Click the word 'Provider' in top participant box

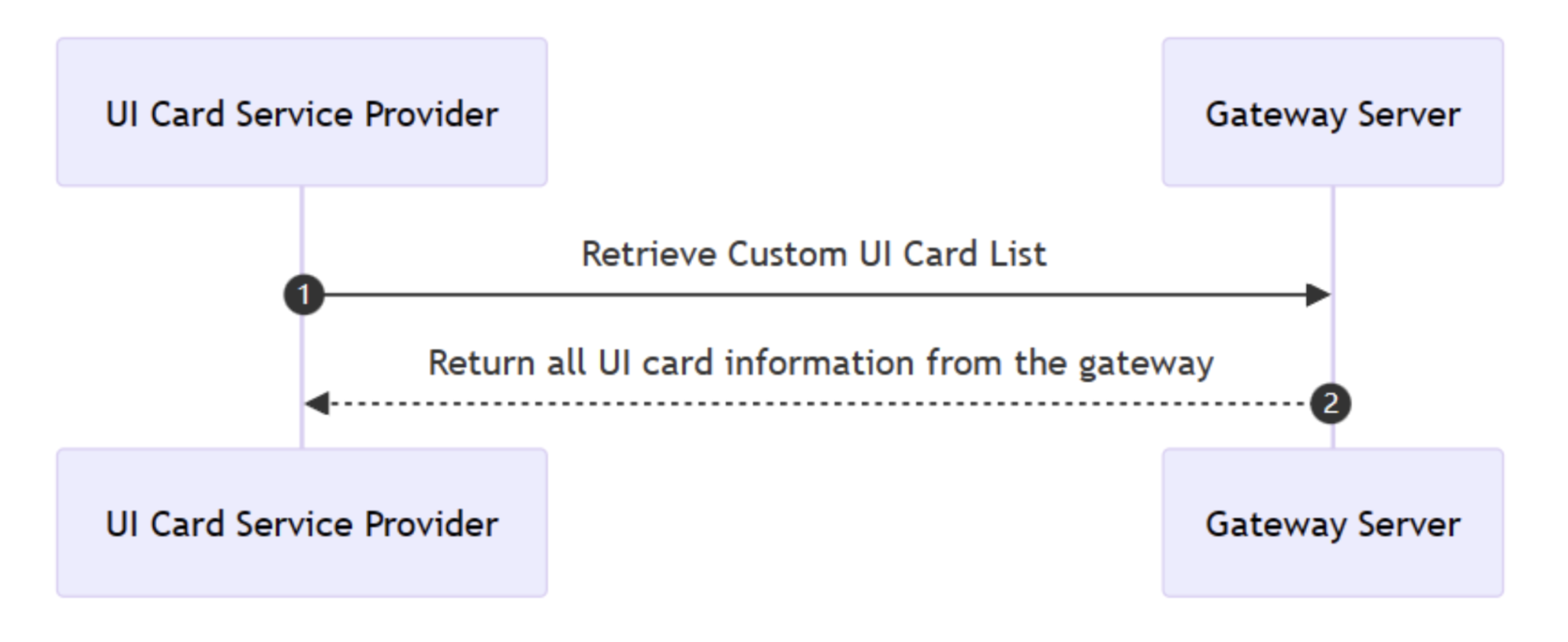(x=431, y=115)
